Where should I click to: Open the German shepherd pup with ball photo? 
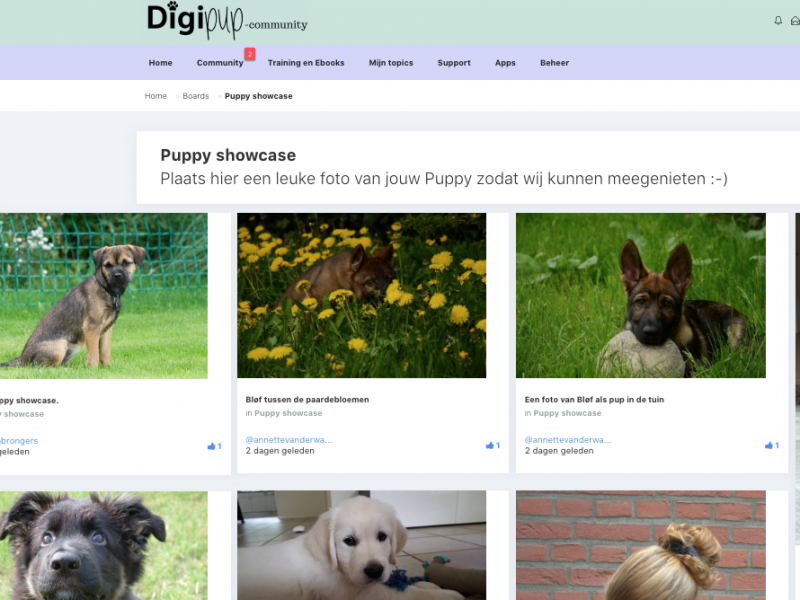click(640, 295)
